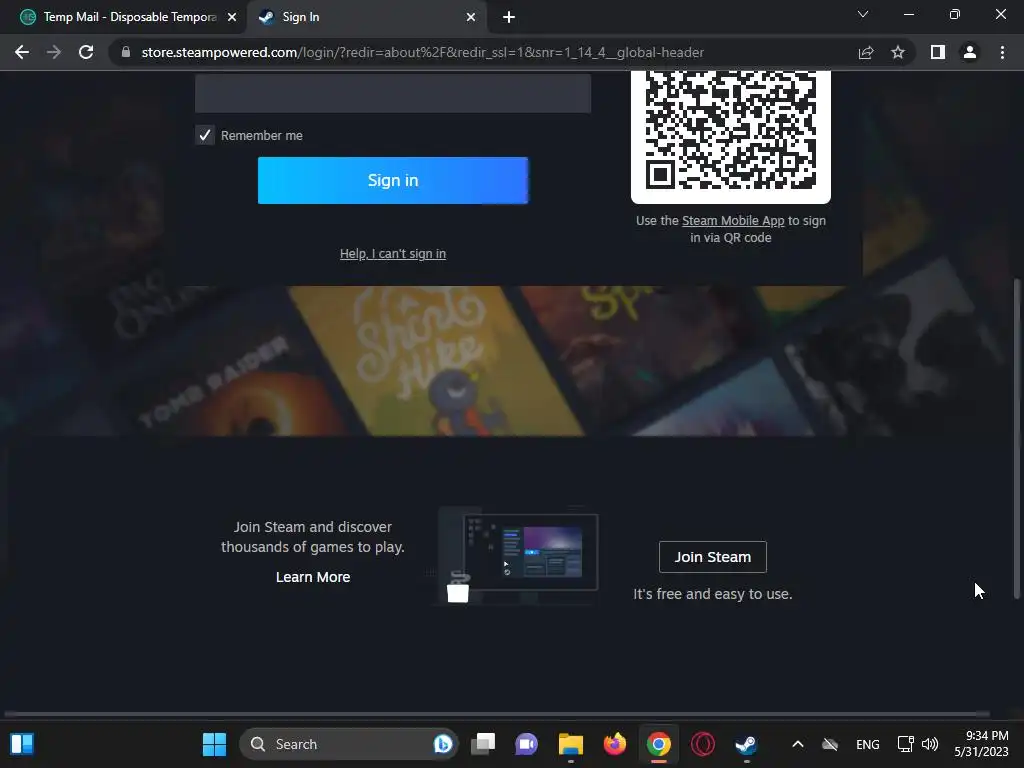Switch the ENG input language

click(867, 744)
